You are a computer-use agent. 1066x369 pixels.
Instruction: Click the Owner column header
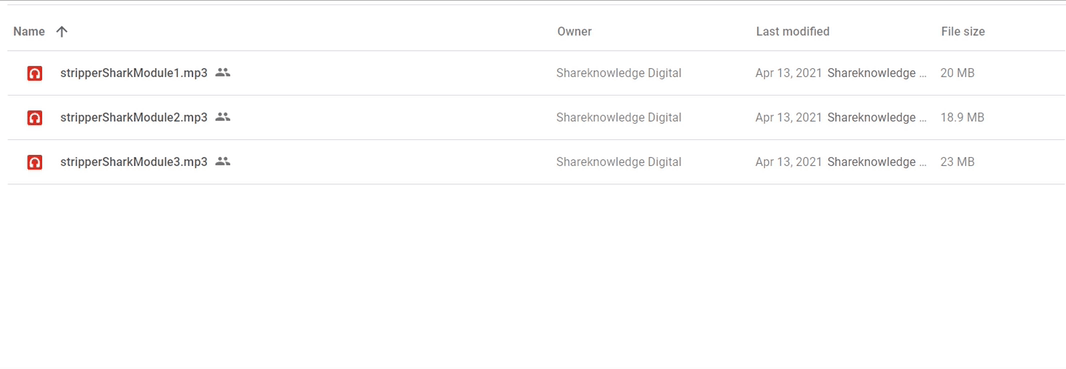pos(574,31)
